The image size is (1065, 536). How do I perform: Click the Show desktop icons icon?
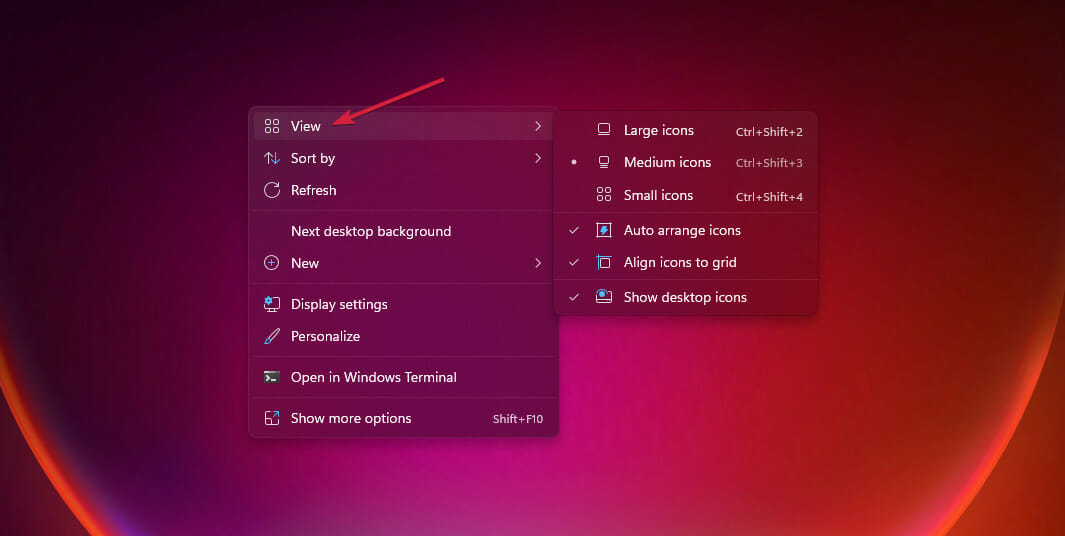click(x=604, y=297)
